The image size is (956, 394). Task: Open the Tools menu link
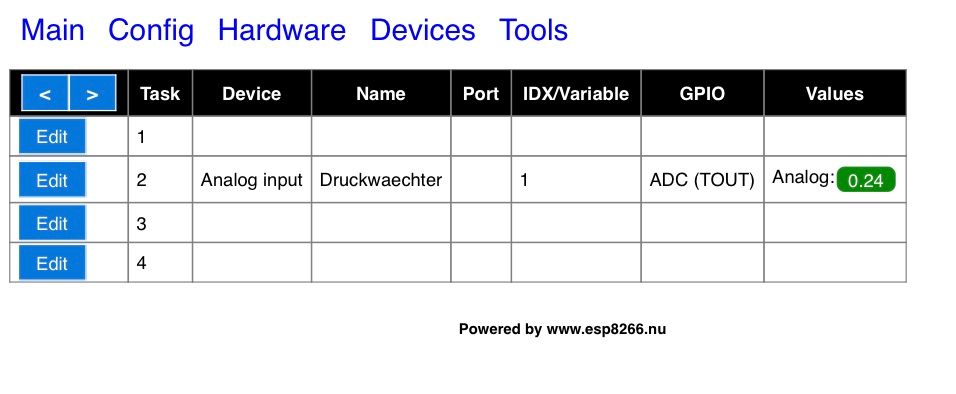tap(533, 30)
